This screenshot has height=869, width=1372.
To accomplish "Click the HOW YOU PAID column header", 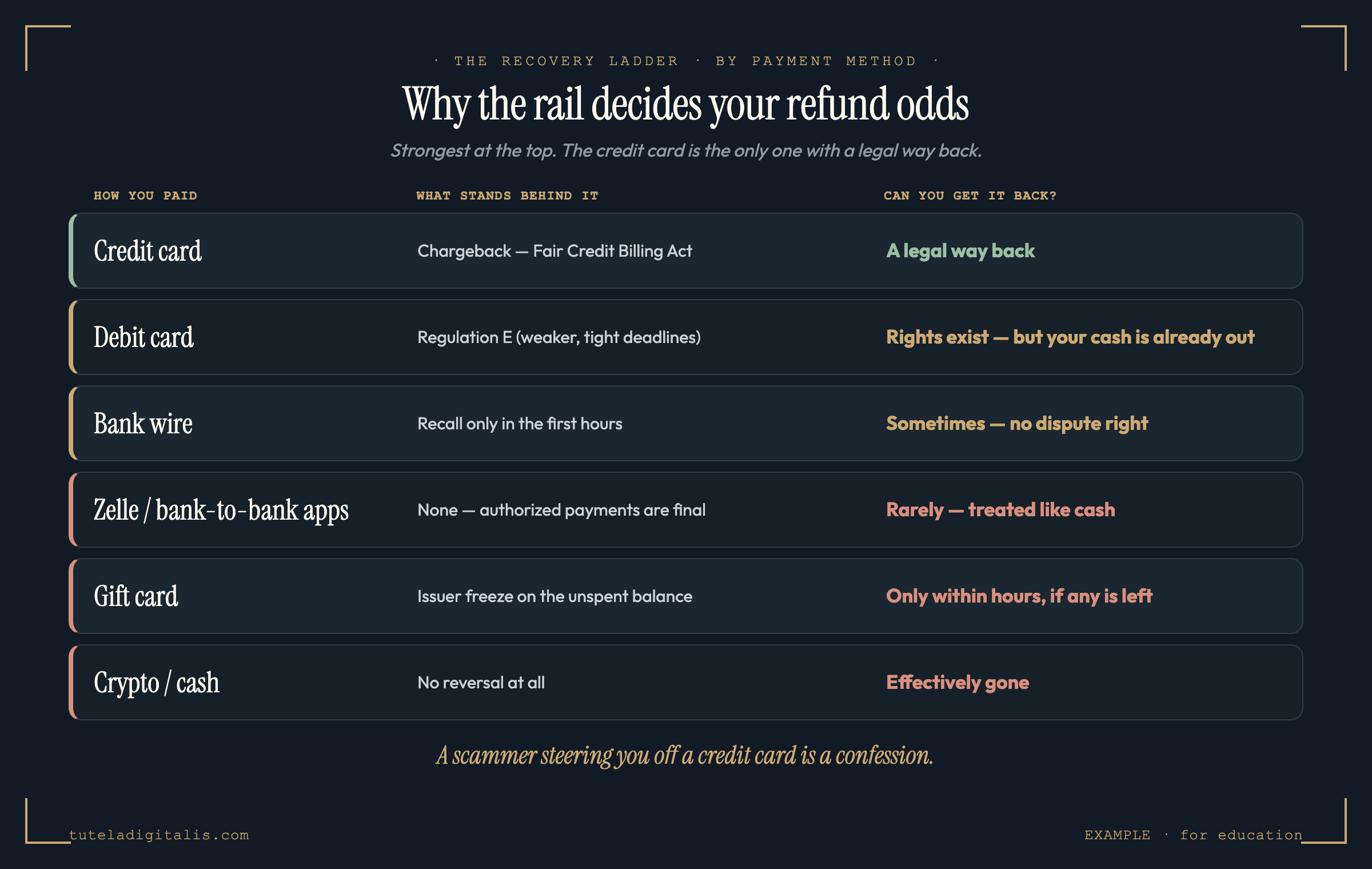I will tap(145, 196).
